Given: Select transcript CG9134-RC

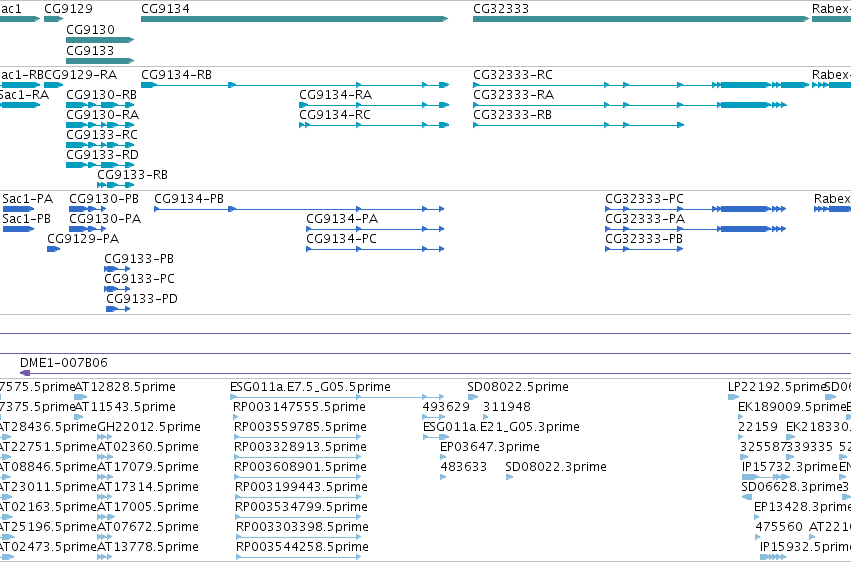Looking at the screenshot, I should [335, 115].
